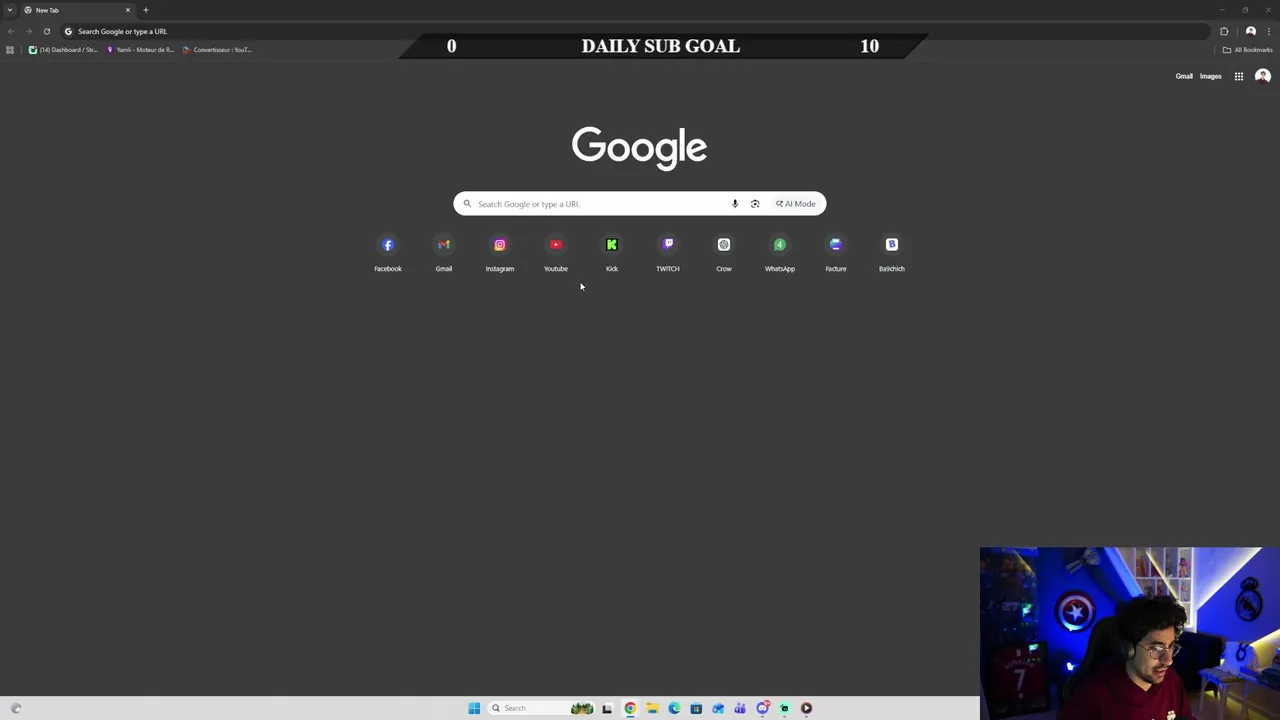Open Microsoft Teams from the taskbar
The width and height of the screenshot is (1280, 720).
(740, 708)
